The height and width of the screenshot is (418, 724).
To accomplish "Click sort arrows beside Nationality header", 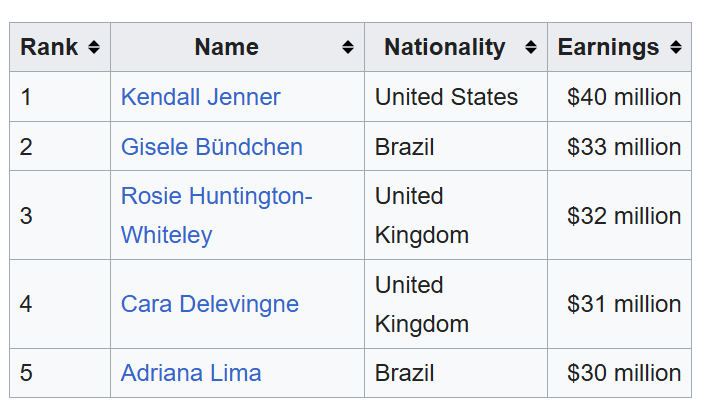I will pyautogui.click(x=531, y=47).
